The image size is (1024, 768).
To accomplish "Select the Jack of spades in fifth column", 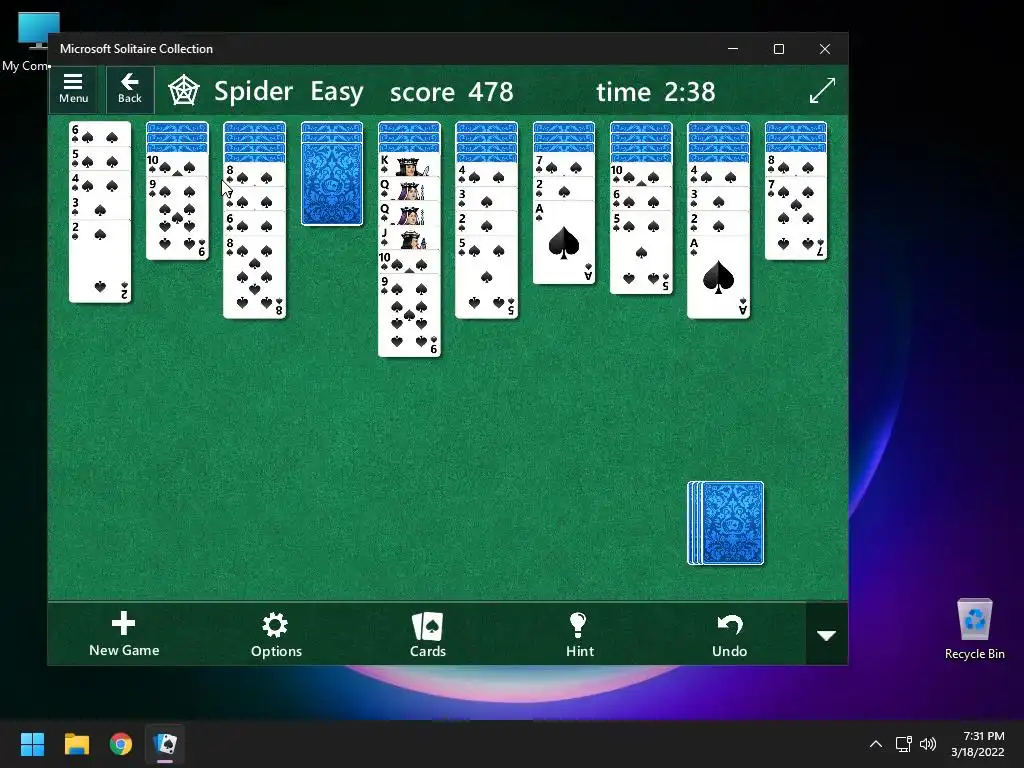I will [409, 238].
